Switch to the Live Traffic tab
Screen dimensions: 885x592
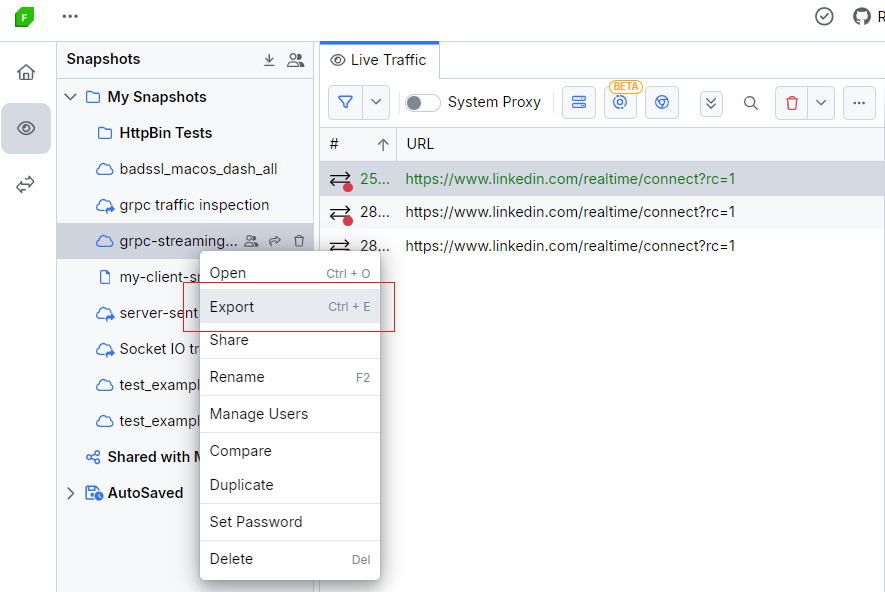click(379, 59)
